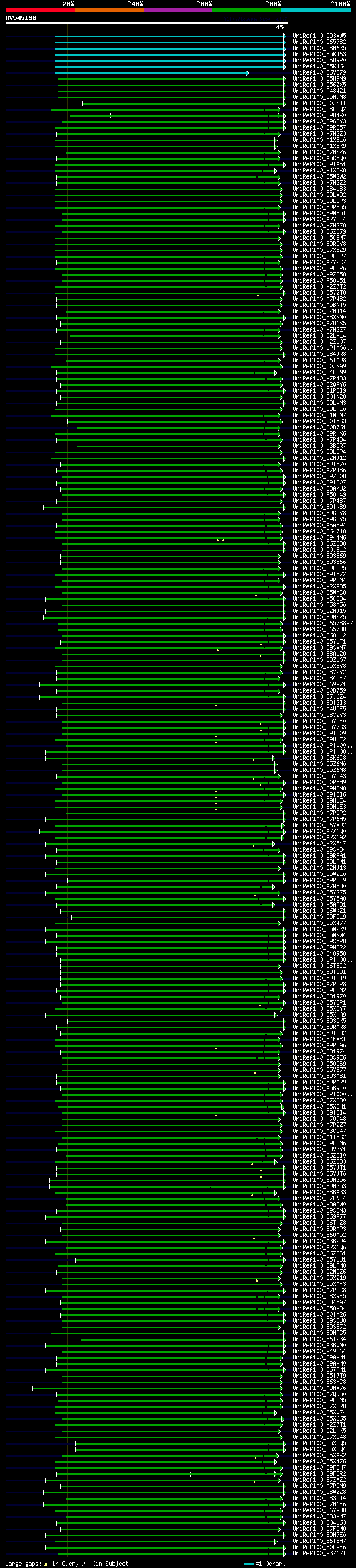356x1568 pixels.
Task: Open the UniRef100_O65782 hit
Action: [319, 42]
